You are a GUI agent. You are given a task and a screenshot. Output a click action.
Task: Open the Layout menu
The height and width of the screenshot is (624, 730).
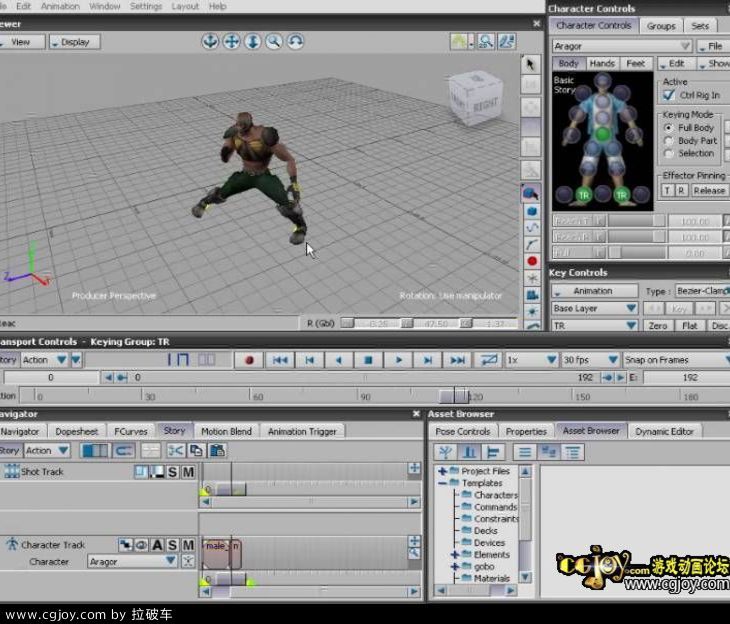tap(185, 7)
